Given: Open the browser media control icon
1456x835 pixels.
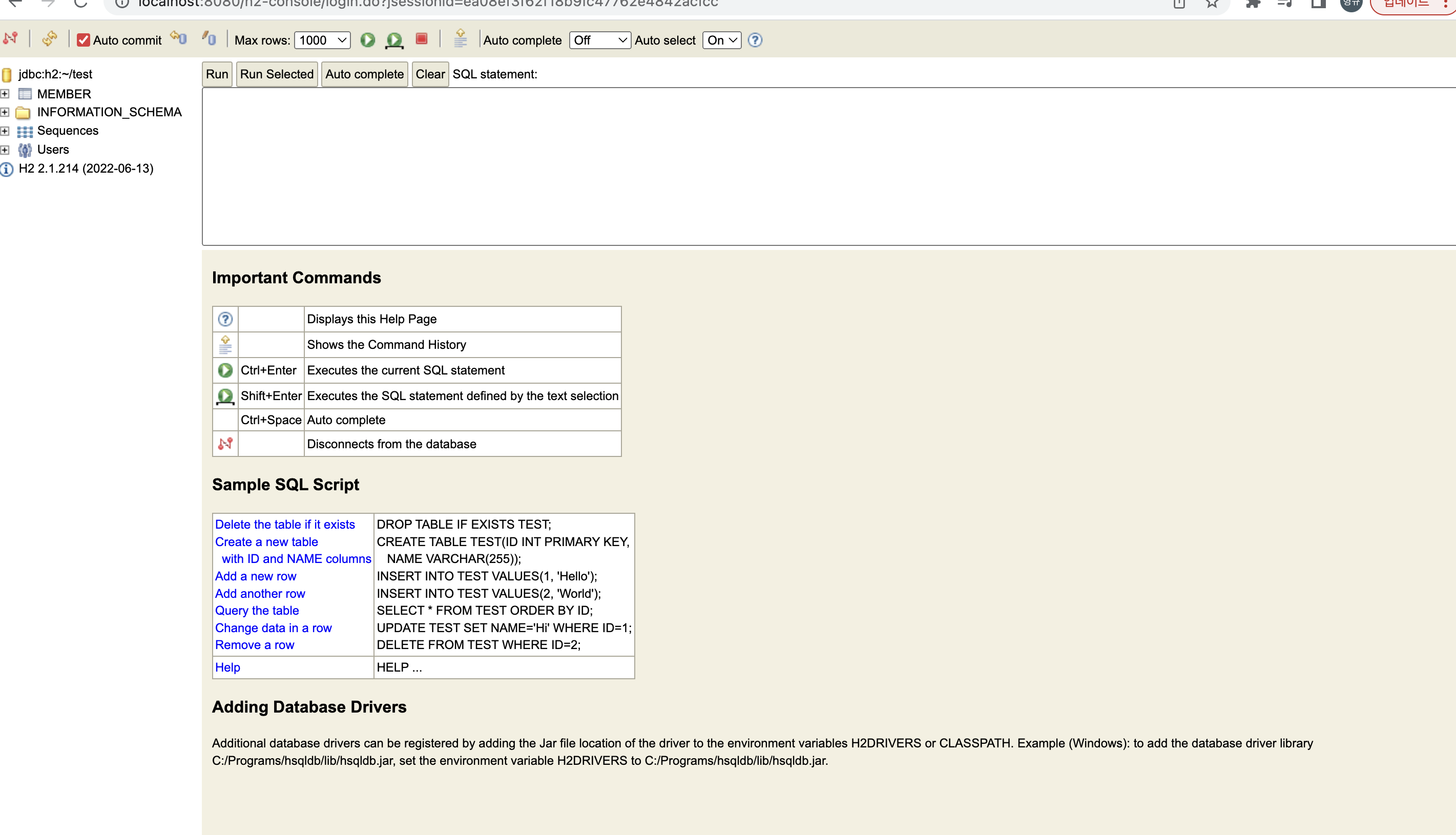Looking at the screenshot, I should pyautogui.click(x=1284, y=4).
